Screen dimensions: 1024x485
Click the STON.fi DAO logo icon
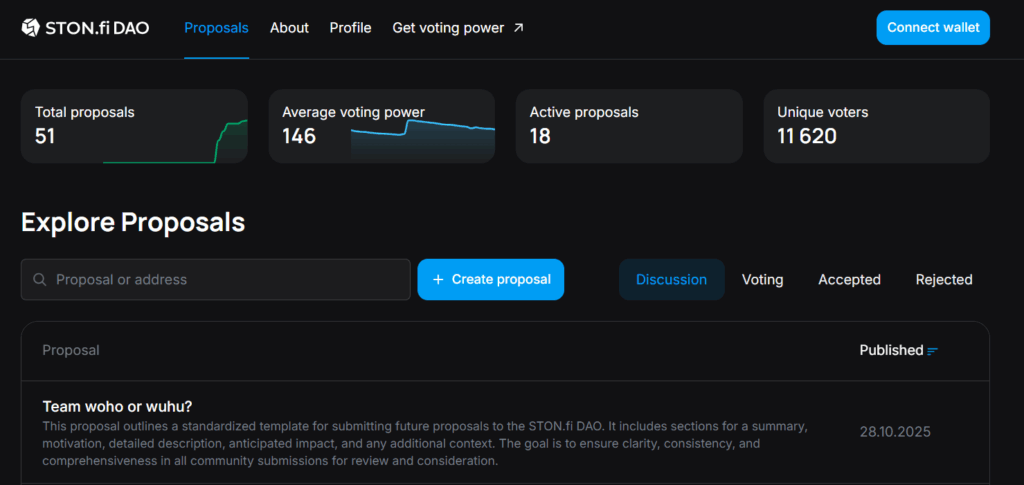[31, 28]
